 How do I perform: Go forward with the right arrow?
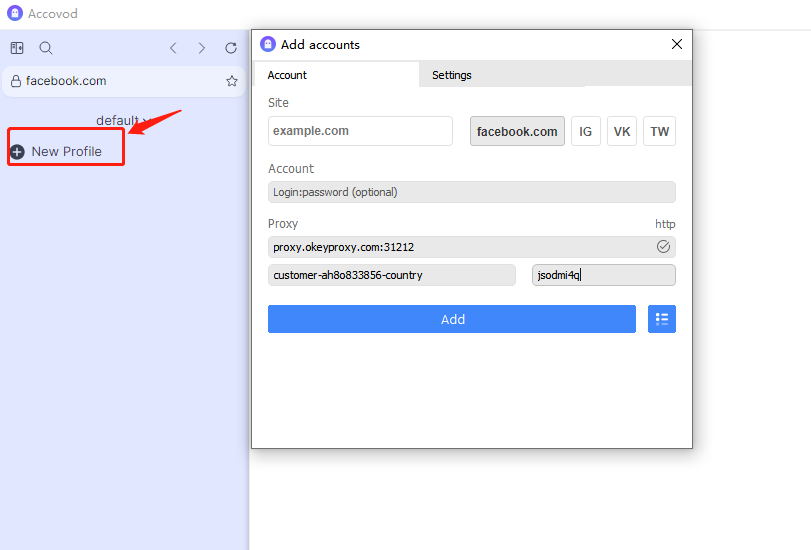pyautogui.click(x=202, y=48)
